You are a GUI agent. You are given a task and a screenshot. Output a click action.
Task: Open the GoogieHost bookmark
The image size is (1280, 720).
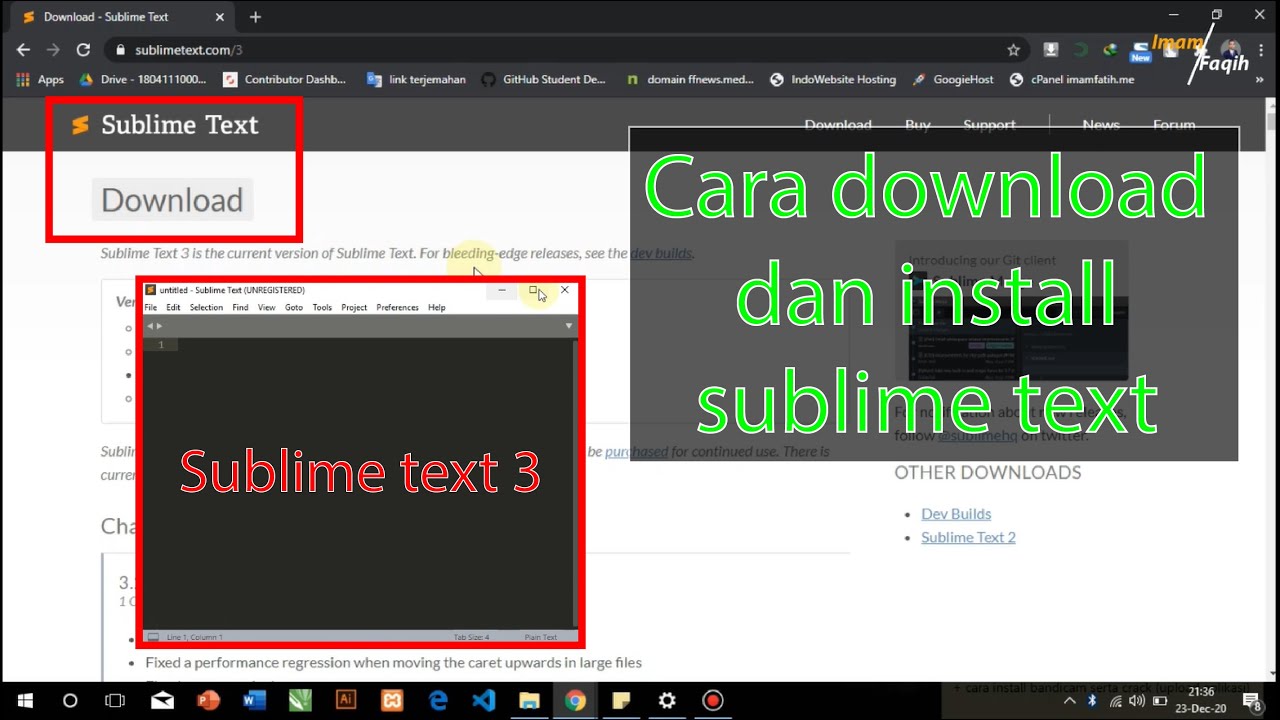tap(954, 79)
